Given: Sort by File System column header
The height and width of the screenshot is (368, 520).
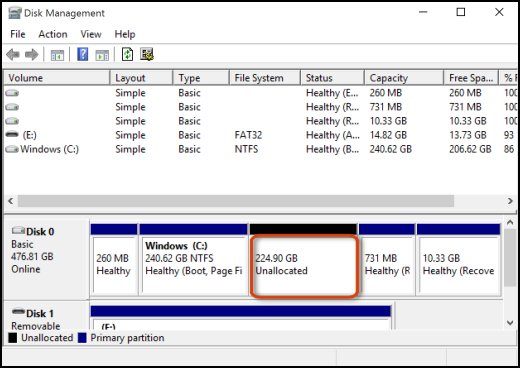Looking at the screenshot, I should (x=265, y=78).
